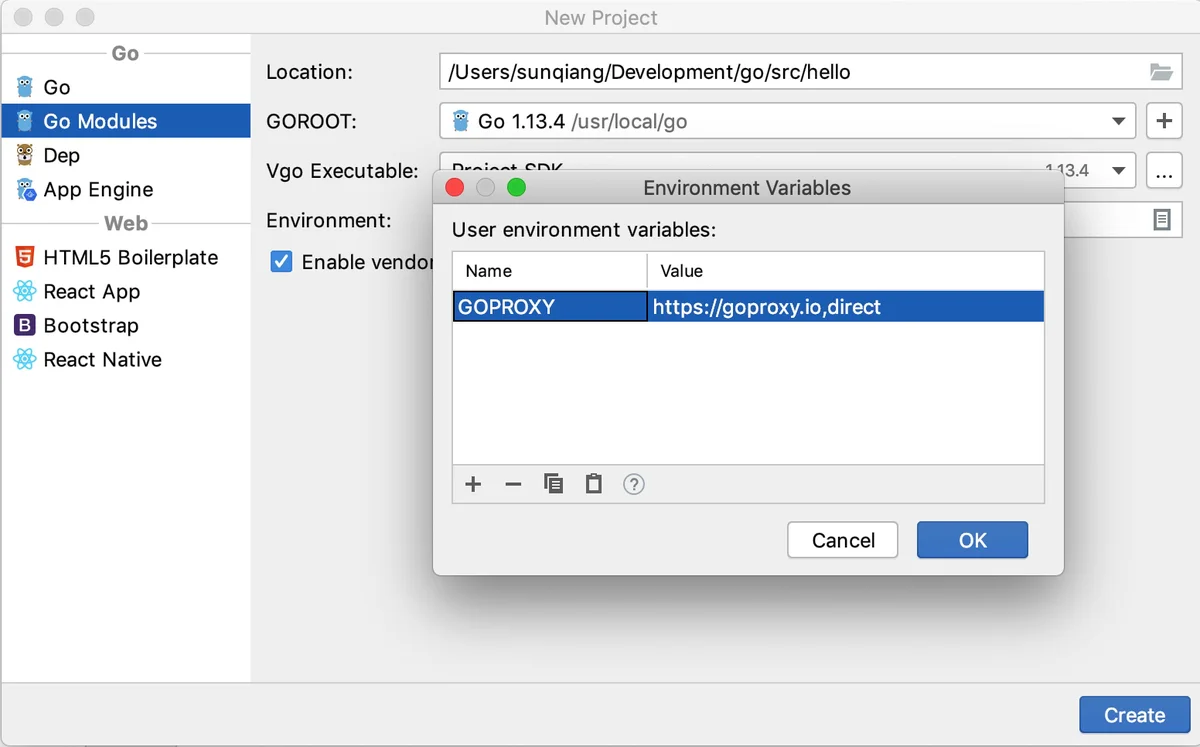Click the Bootstrap B icon
Viewport: 1200px width, 747px height.
[x=25, y=325]
